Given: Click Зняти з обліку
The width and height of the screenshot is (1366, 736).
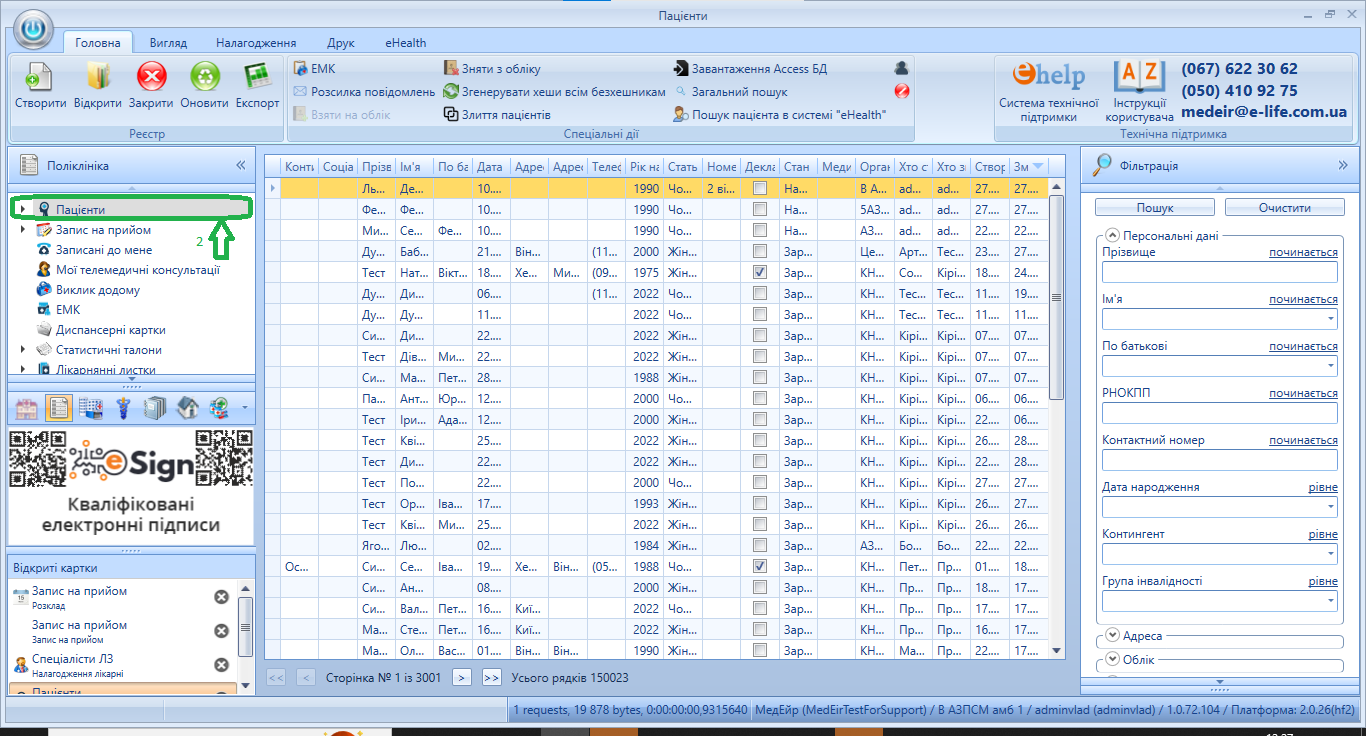Looking at the screenshot, I should click(492, 69).
